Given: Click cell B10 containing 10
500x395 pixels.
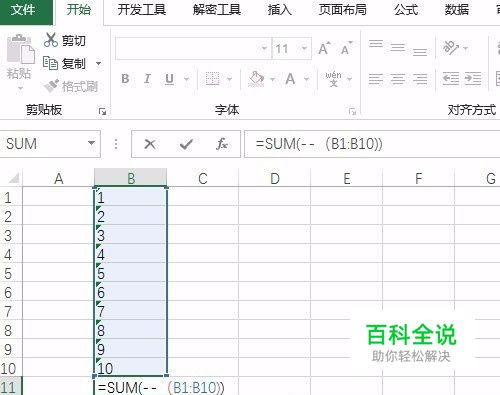Looking at the screenshot, I should (131, 368).
